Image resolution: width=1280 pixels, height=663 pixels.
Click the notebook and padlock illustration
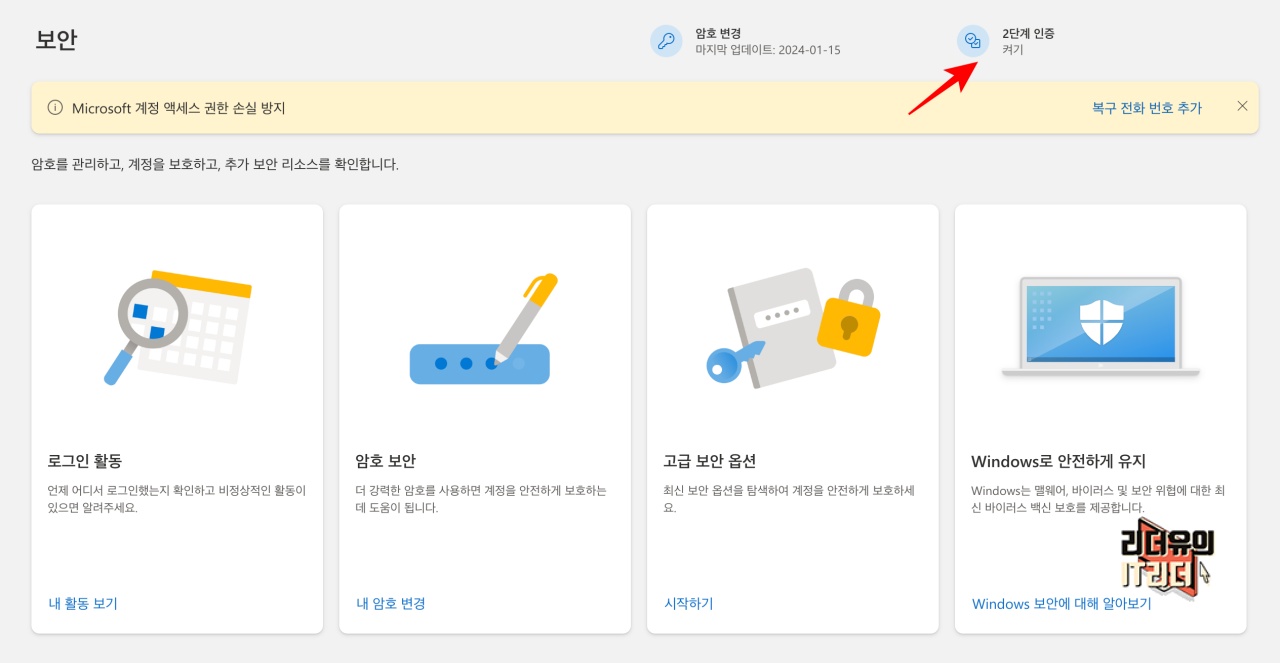point(792,326)
